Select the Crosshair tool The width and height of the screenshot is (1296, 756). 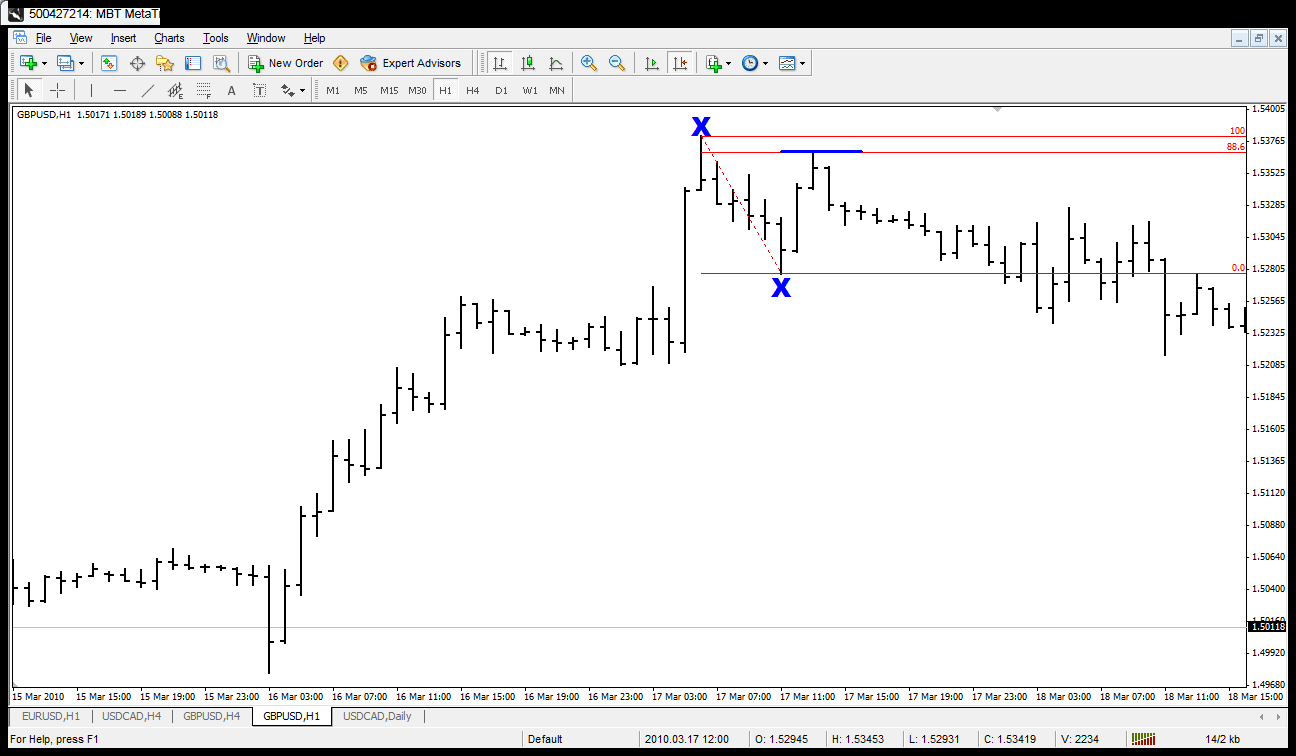[58, 90]
